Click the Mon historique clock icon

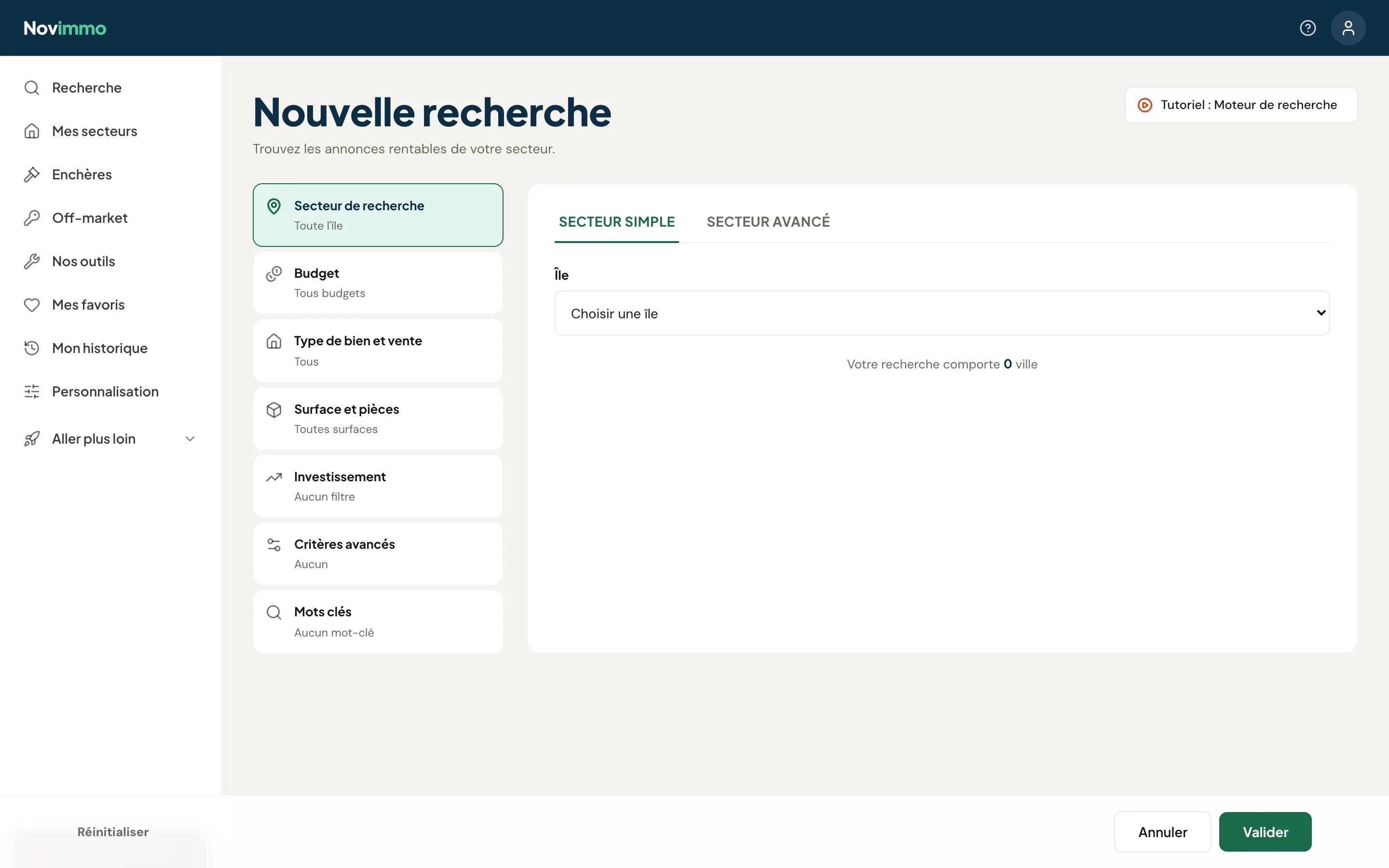(x=31, y=348)
